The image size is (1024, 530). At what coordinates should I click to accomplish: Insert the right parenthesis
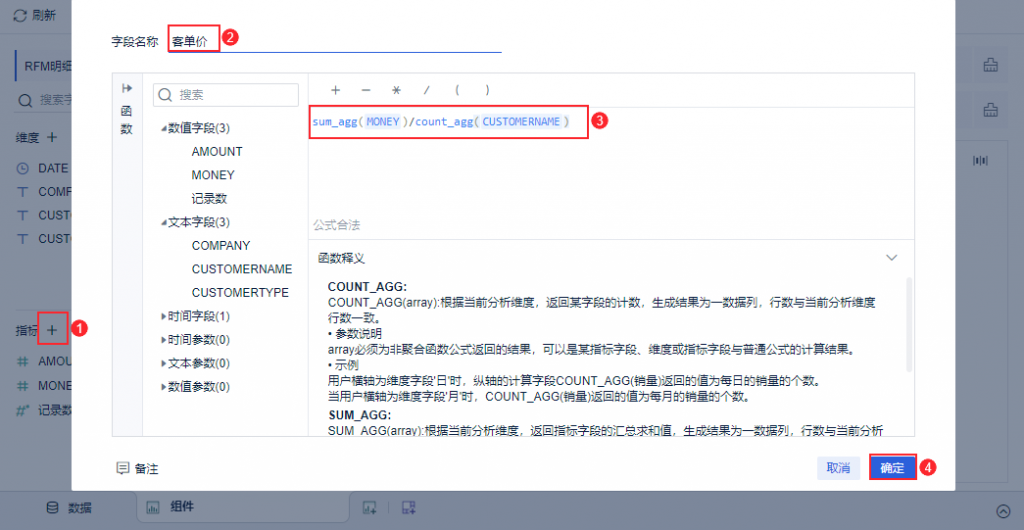click(487, 91)
